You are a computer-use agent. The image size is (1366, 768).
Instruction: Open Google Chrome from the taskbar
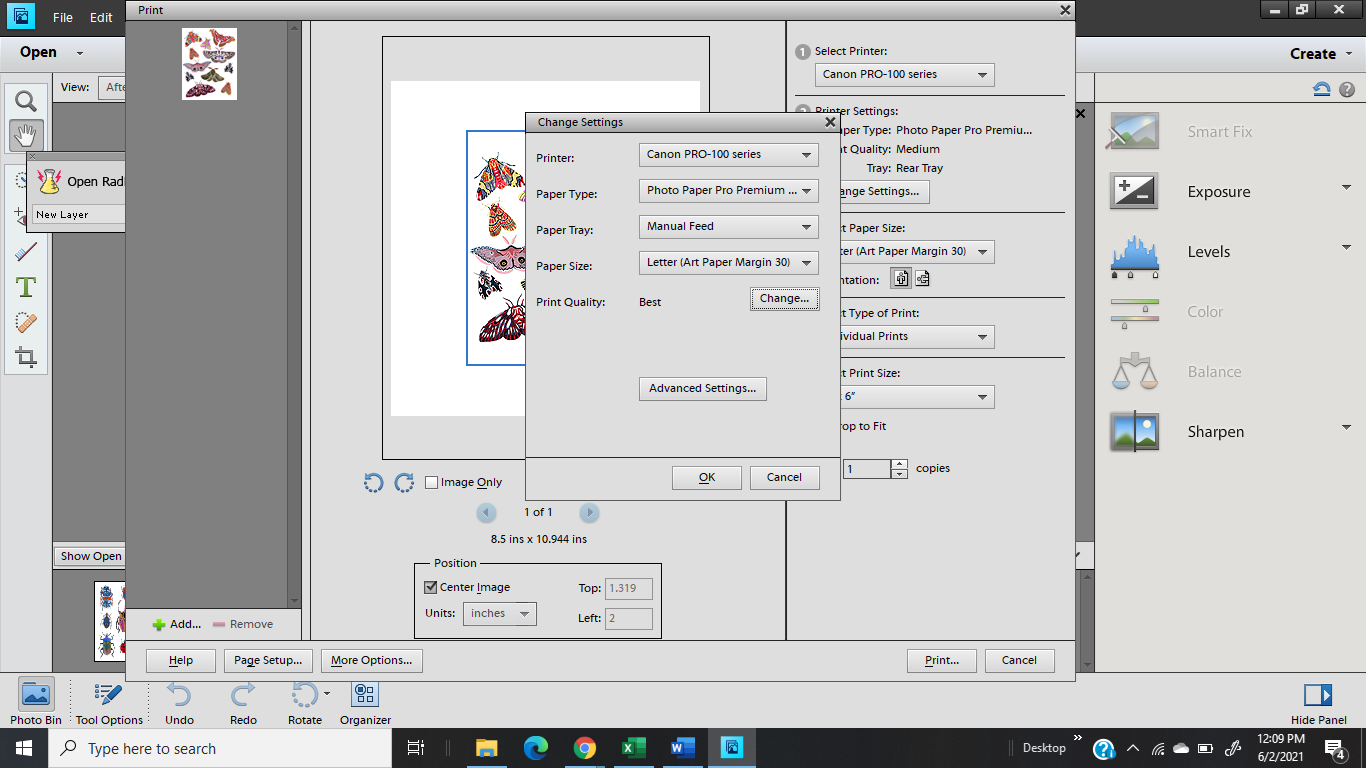(585, 748)
